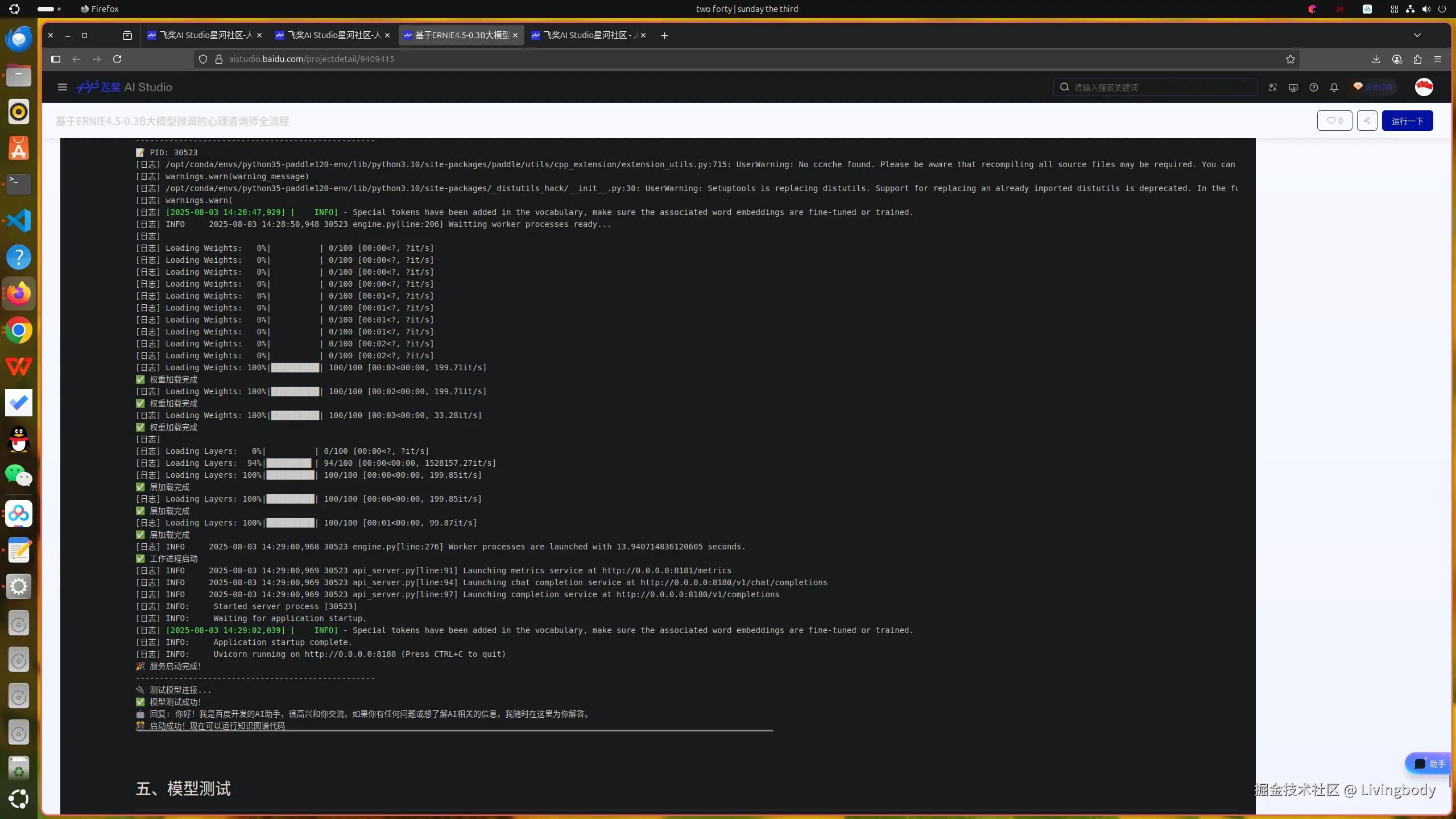Launch Visual Studio Code from dock
The height and width of the screenshot is (819, 1456).
click(19, 221)
